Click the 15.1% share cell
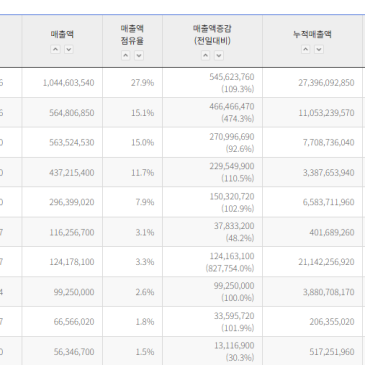The width and height of the screenshot is (365, 365). (x=143, y=113)
